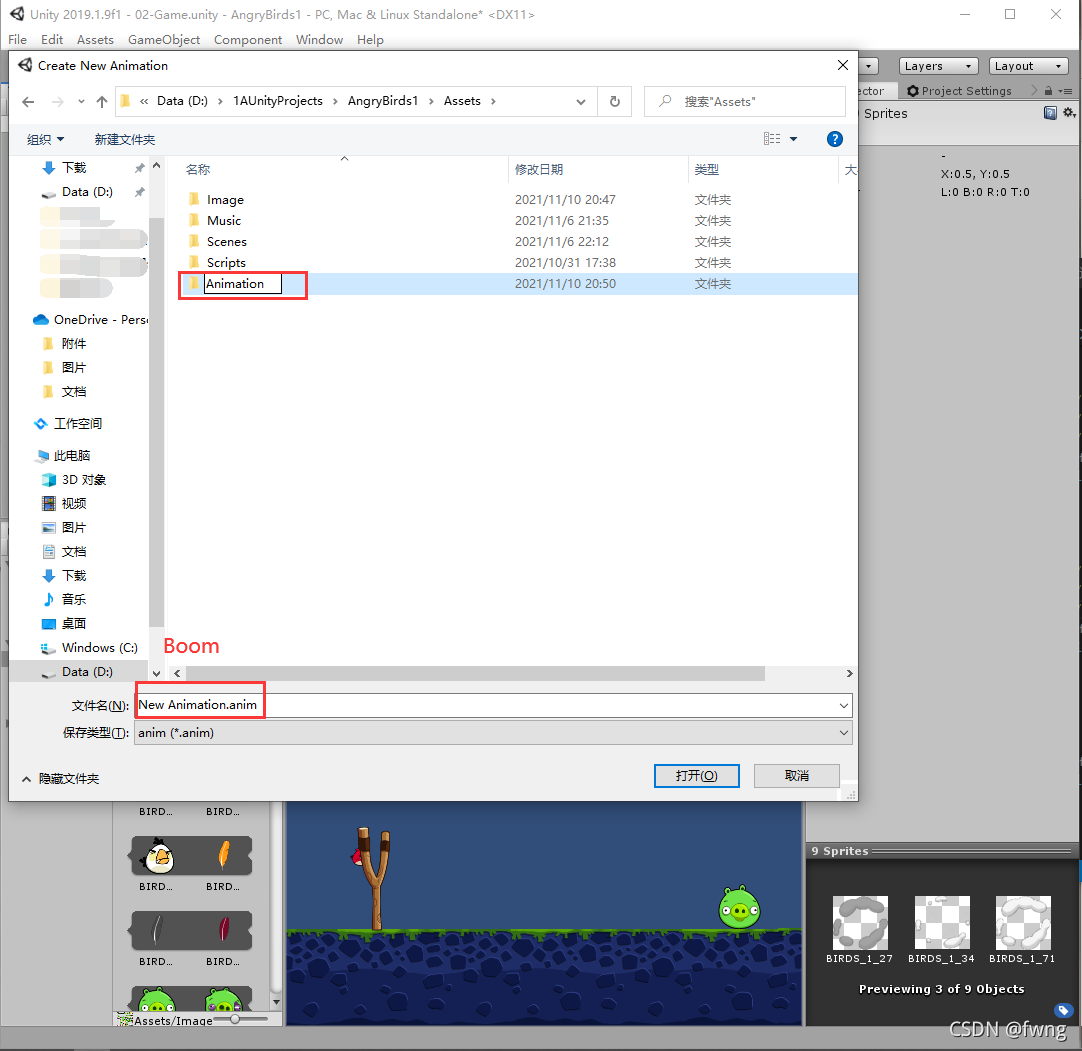Click the Back arrow in the save dialog
1082x1051 pixels.
[x=28, y=101]
